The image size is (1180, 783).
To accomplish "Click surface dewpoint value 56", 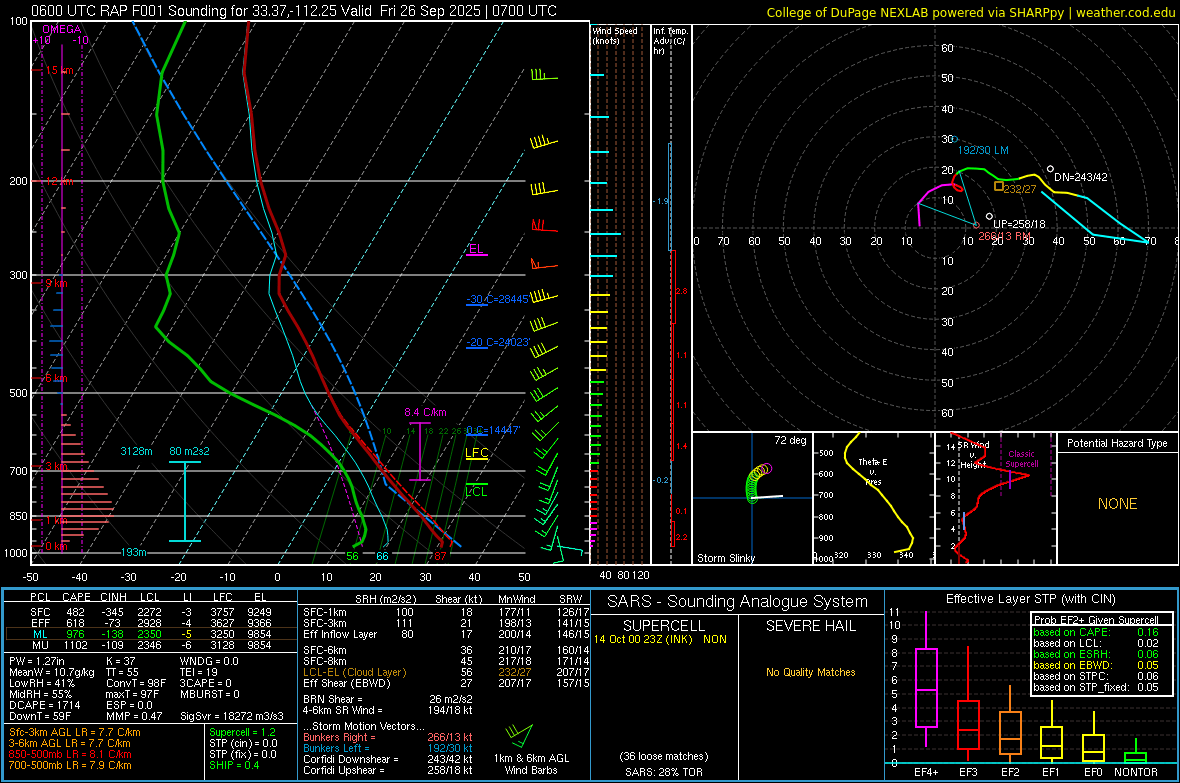I will click(352, 556).
